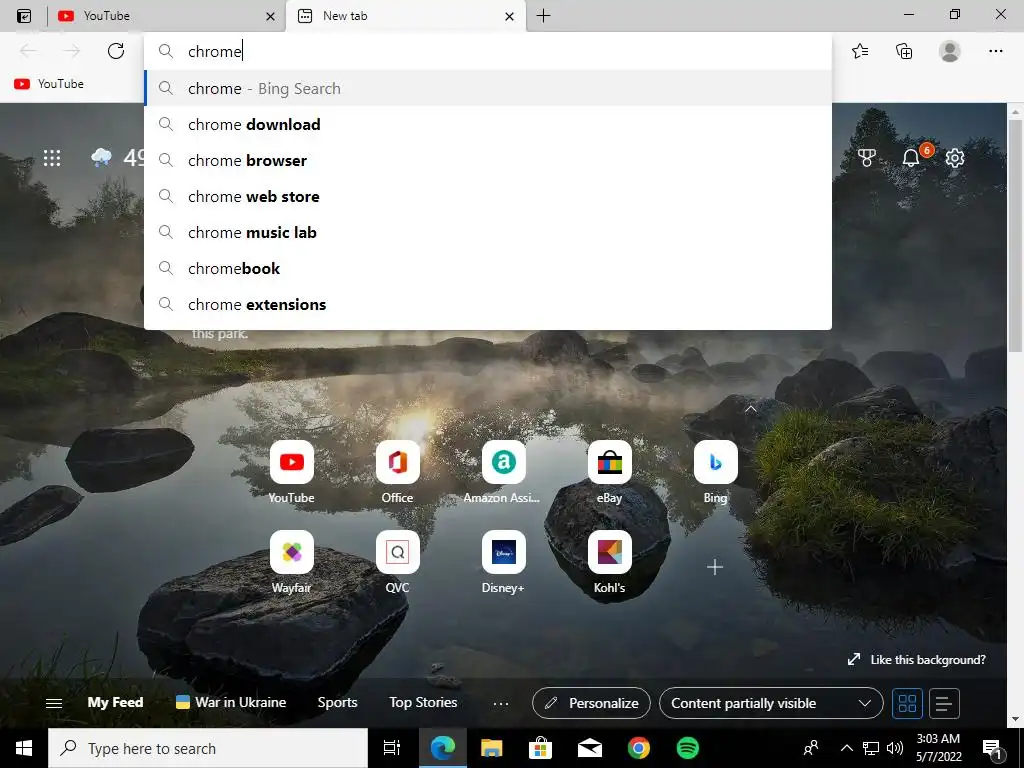Open Microsoft Rewards trophy icon
The height and width of the screenshot is (768, 1024).
coord(867,157)
